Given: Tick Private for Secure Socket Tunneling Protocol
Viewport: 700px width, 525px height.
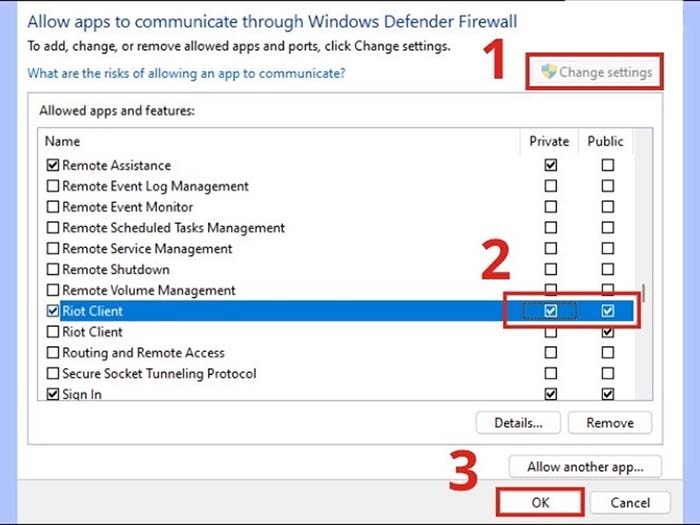Looking at the screenshot, I should (550, 373).
